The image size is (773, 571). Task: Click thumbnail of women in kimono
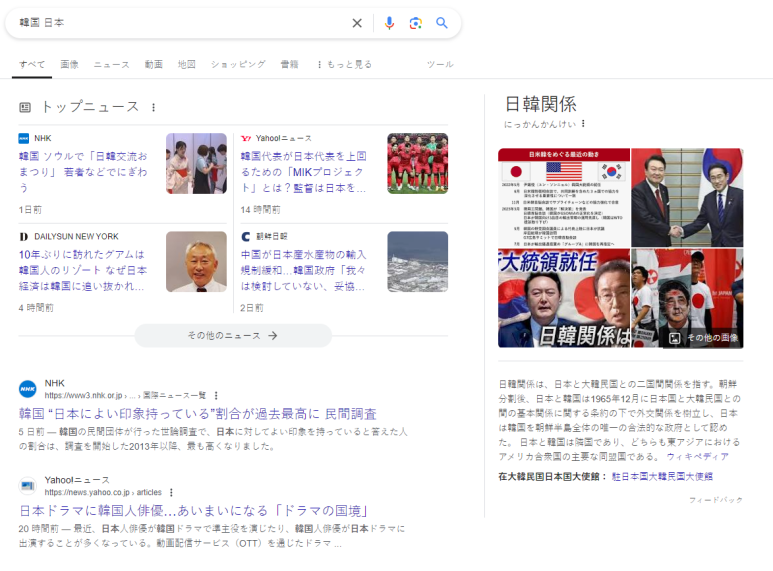click(196, 163)
